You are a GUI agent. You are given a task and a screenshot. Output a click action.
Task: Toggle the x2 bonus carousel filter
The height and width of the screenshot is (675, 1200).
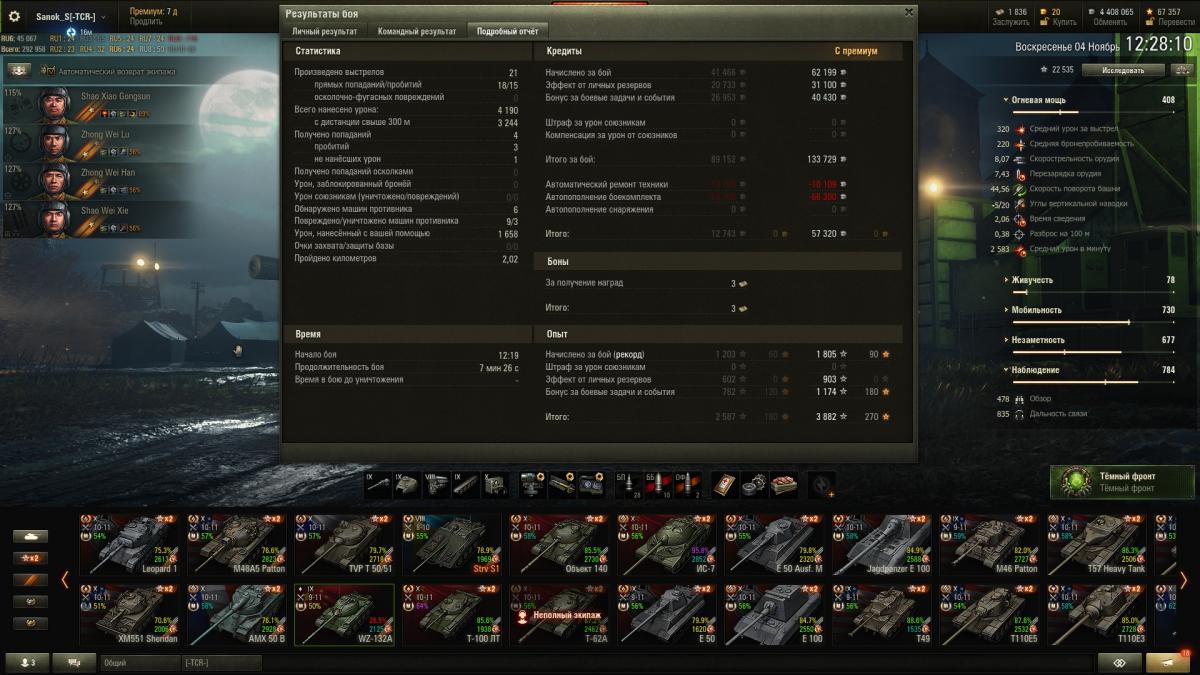(x=30, y=558)
